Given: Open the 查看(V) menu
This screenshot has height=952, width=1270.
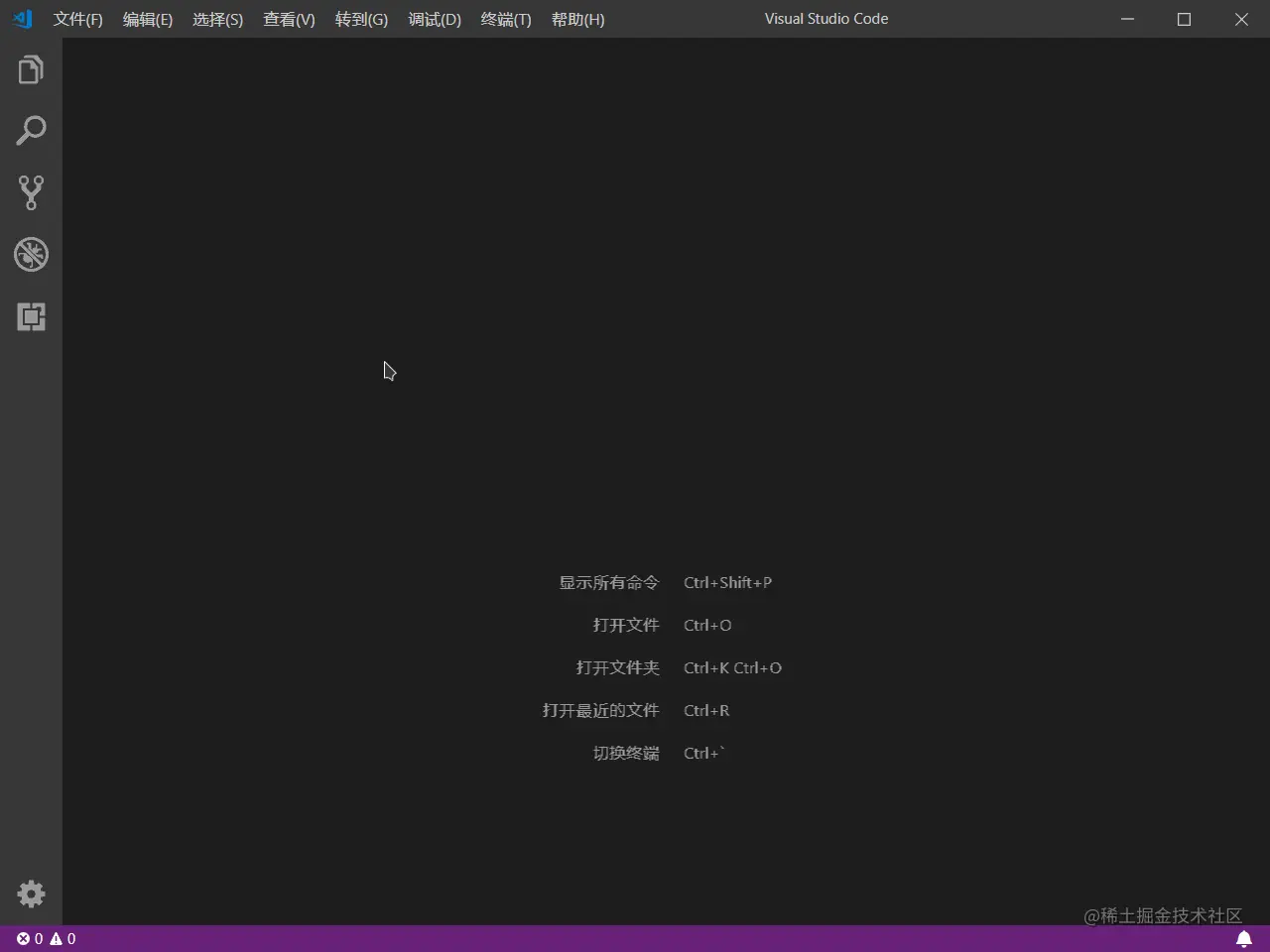Looking at the screenshot, I should pos(289,19).
